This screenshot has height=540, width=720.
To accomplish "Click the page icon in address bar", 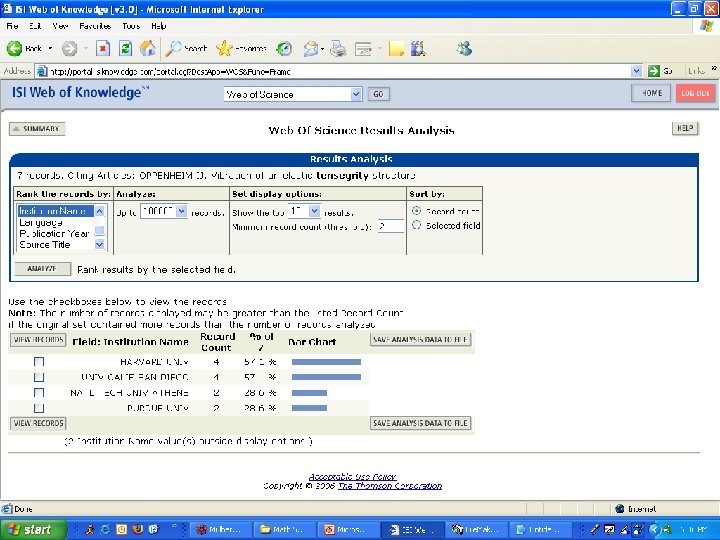I will click(x=42, y=71).
